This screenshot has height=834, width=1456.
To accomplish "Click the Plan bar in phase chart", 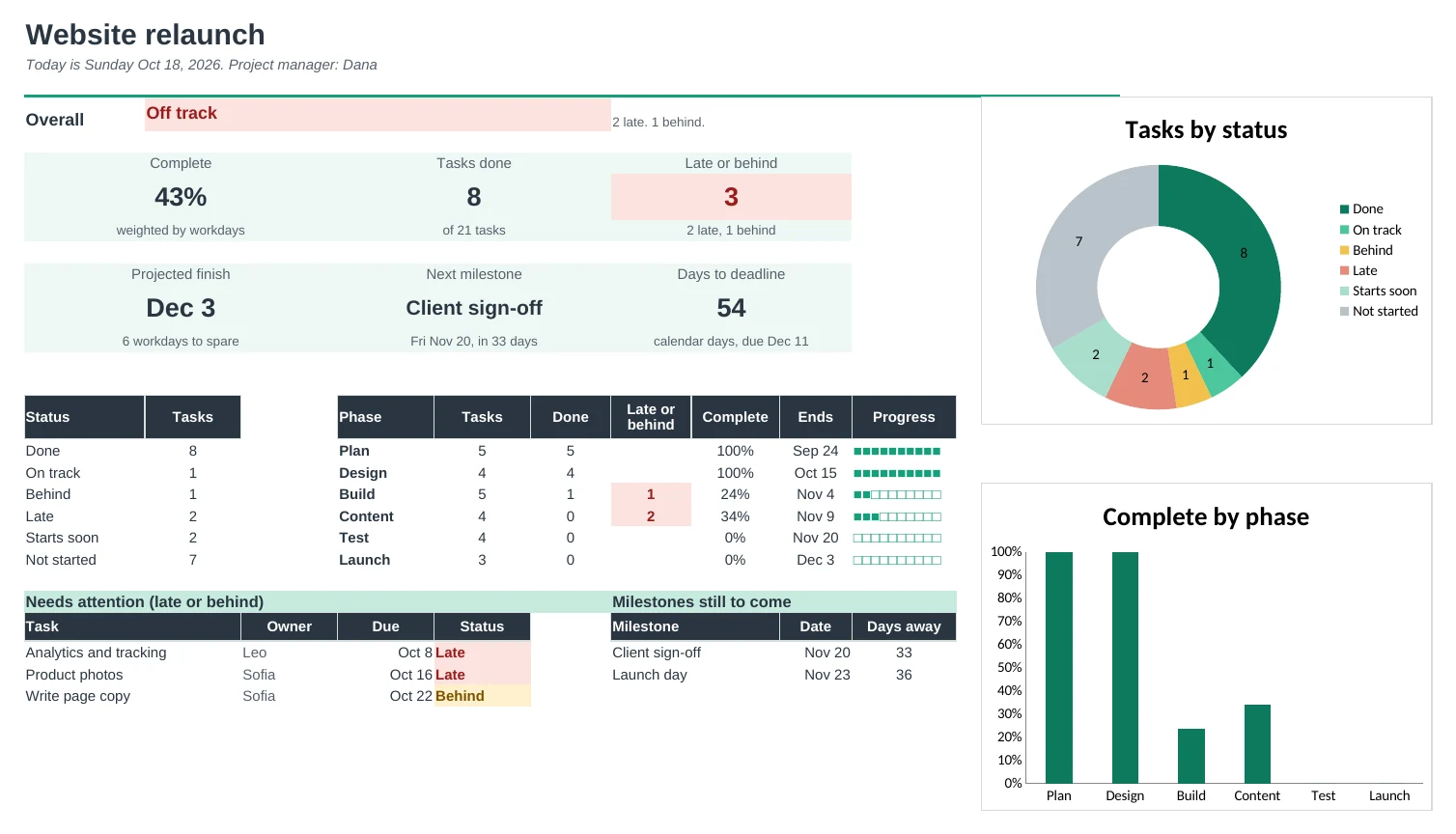I will [1059, 667].
